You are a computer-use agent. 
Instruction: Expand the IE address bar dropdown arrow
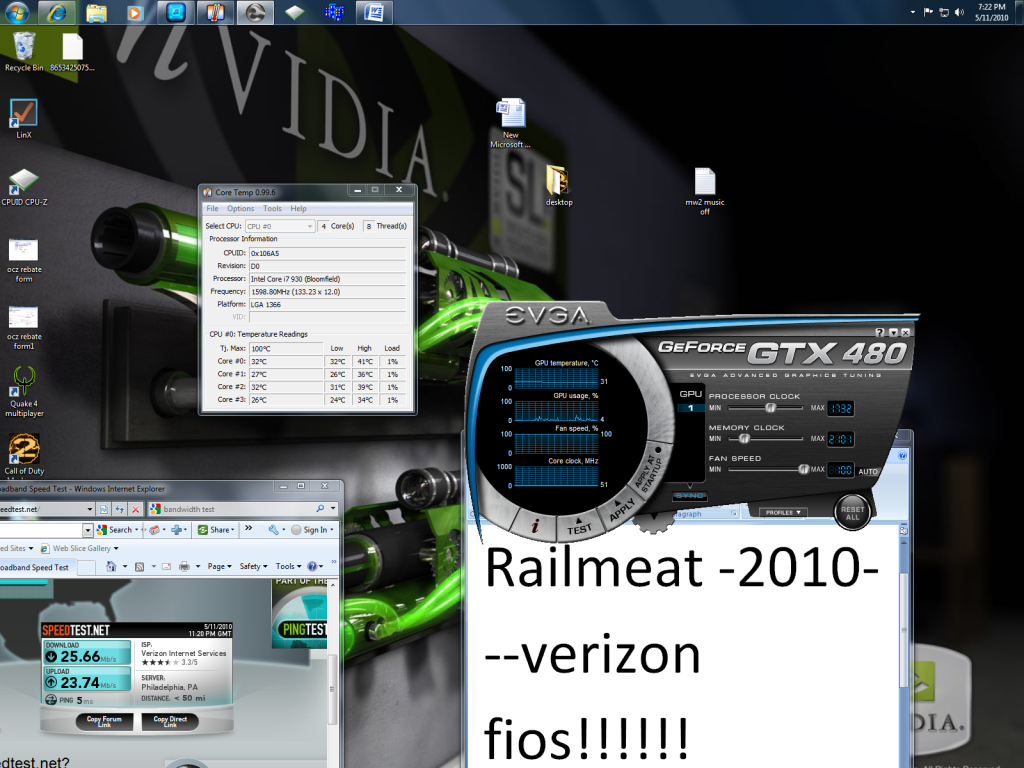[89, 509]
